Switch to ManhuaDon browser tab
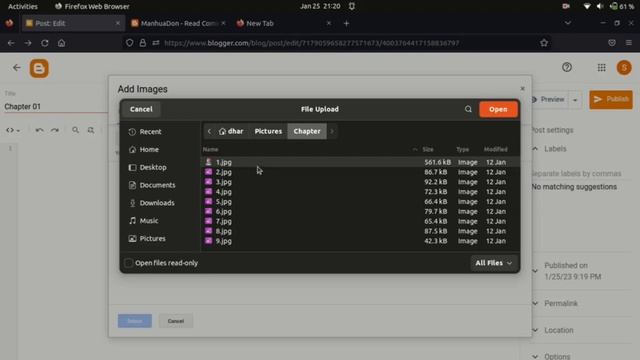 (179, 23)
